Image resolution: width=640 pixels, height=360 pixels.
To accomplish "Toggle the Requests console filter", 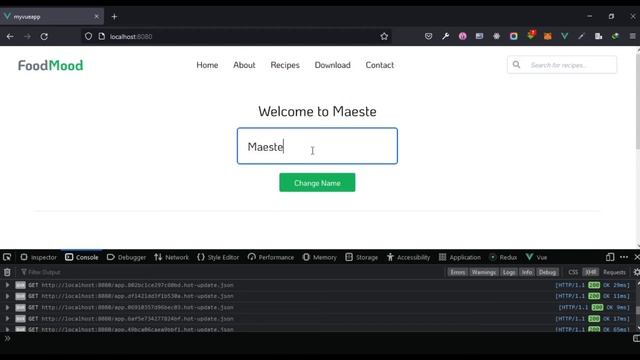I will click(x=614, y=272).
